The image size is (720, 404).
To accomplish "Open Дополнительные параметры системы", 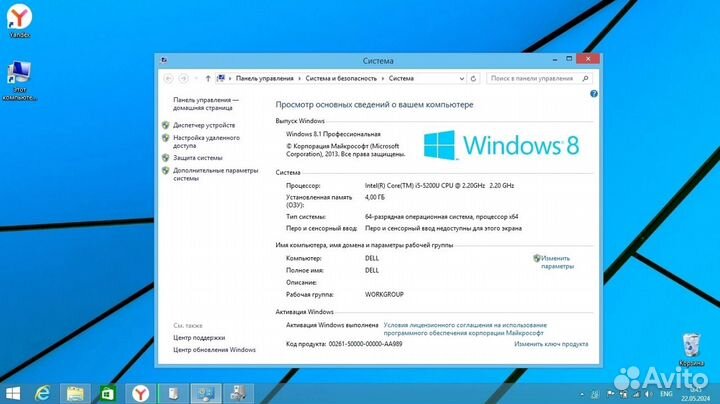I will (215, 174).
